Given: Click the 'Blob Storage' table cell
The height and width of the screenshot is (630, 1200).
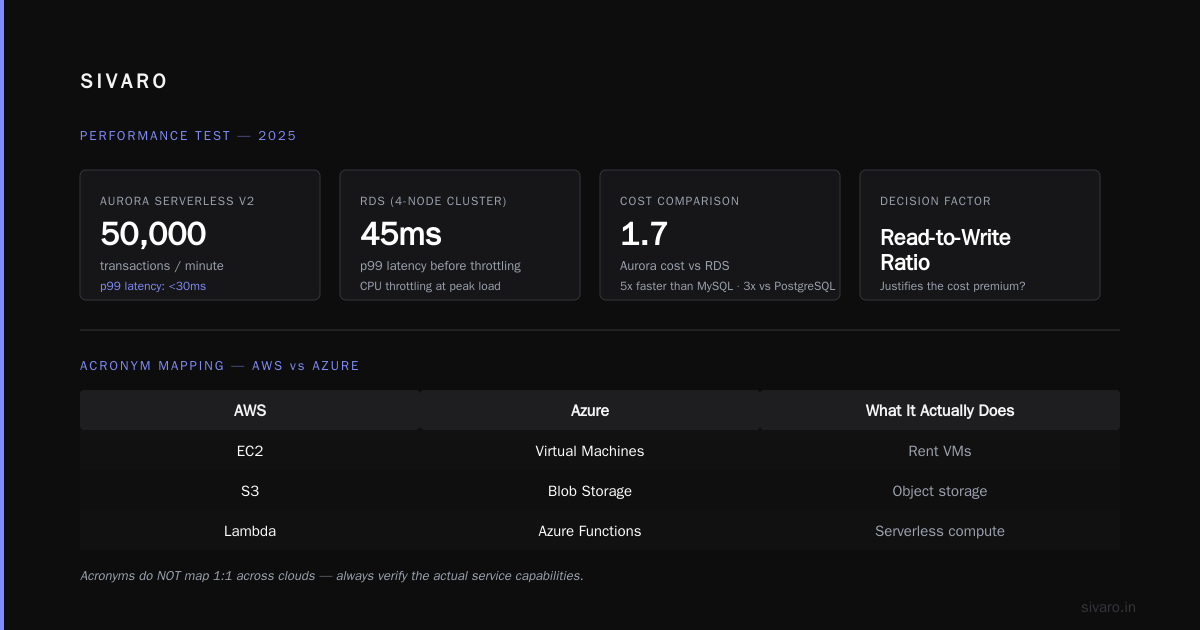Looking at the screenshot, I should click(590, 491).
